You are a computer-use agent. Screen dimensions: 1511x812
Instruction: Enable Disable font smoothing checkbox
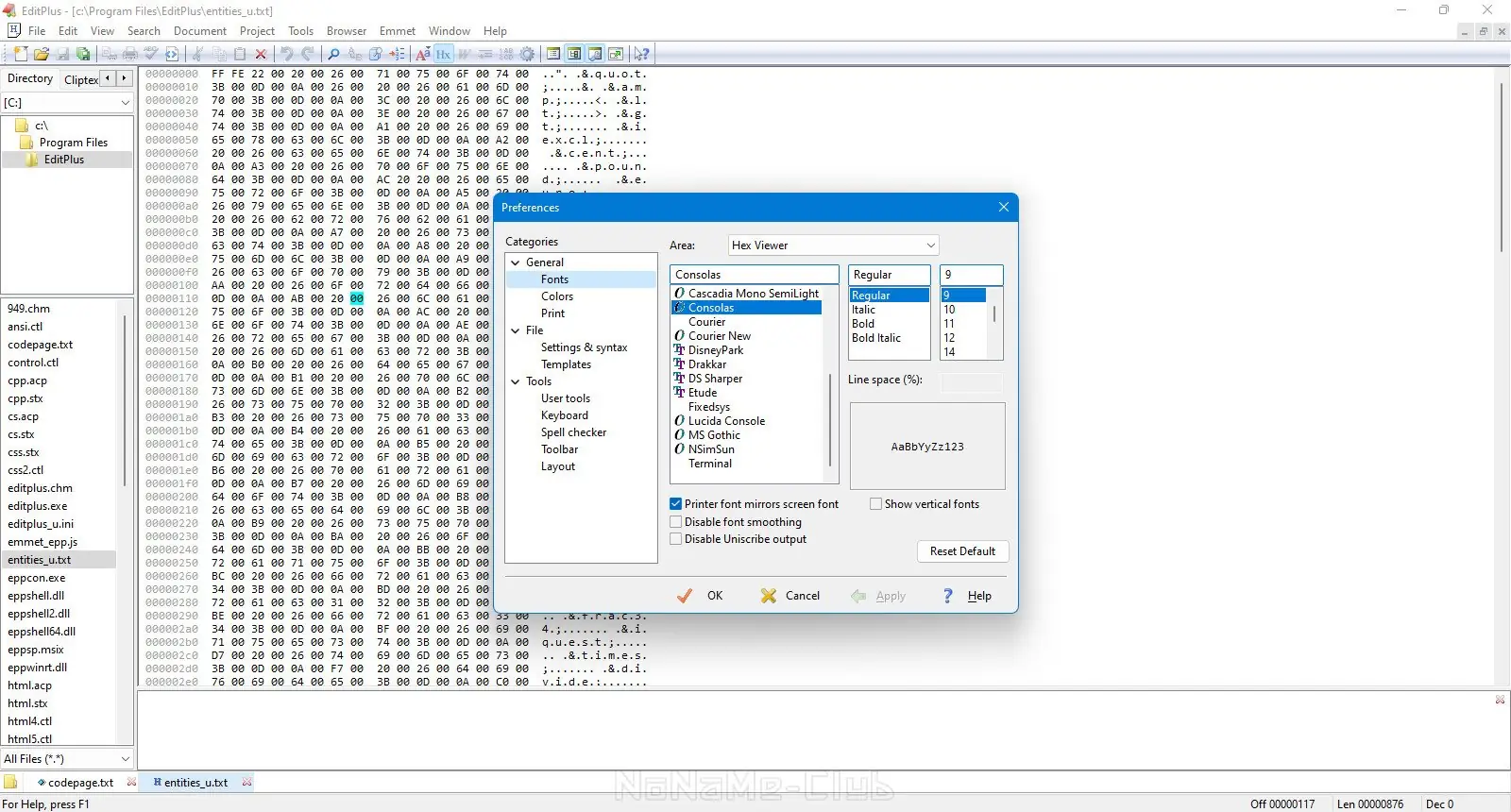pos(675,521)
